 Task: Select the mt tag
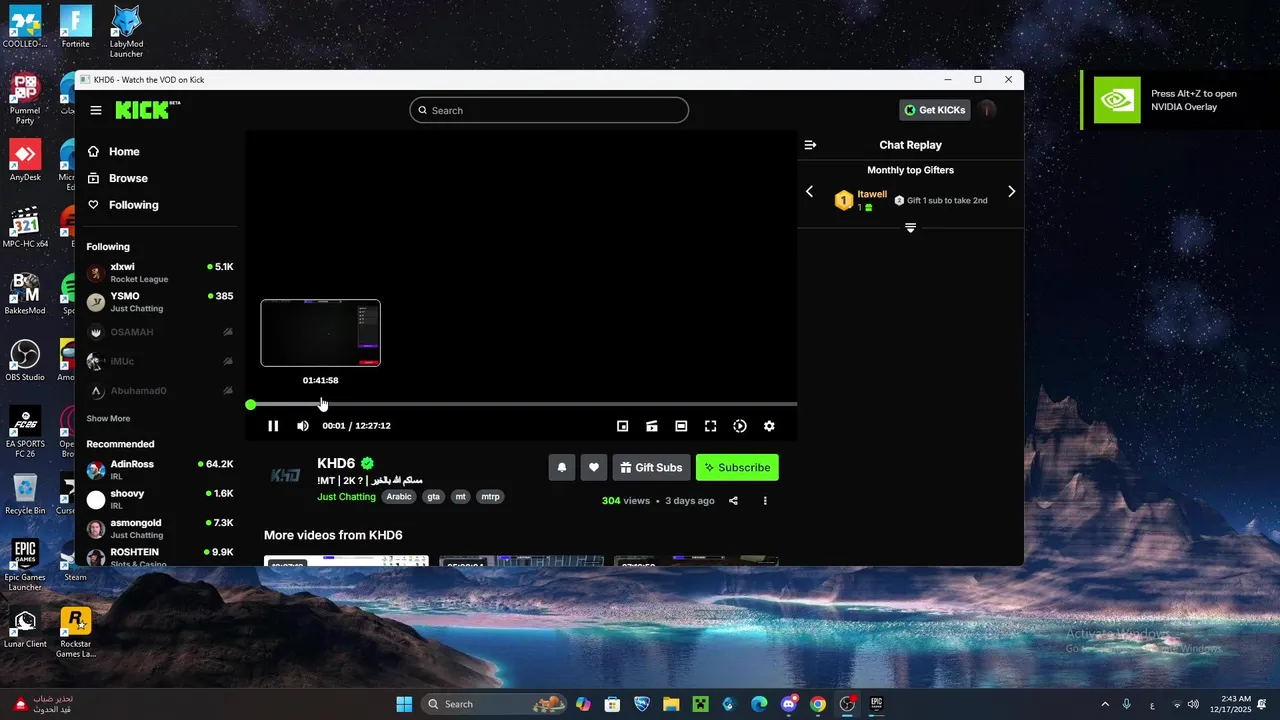click(460, 497)
